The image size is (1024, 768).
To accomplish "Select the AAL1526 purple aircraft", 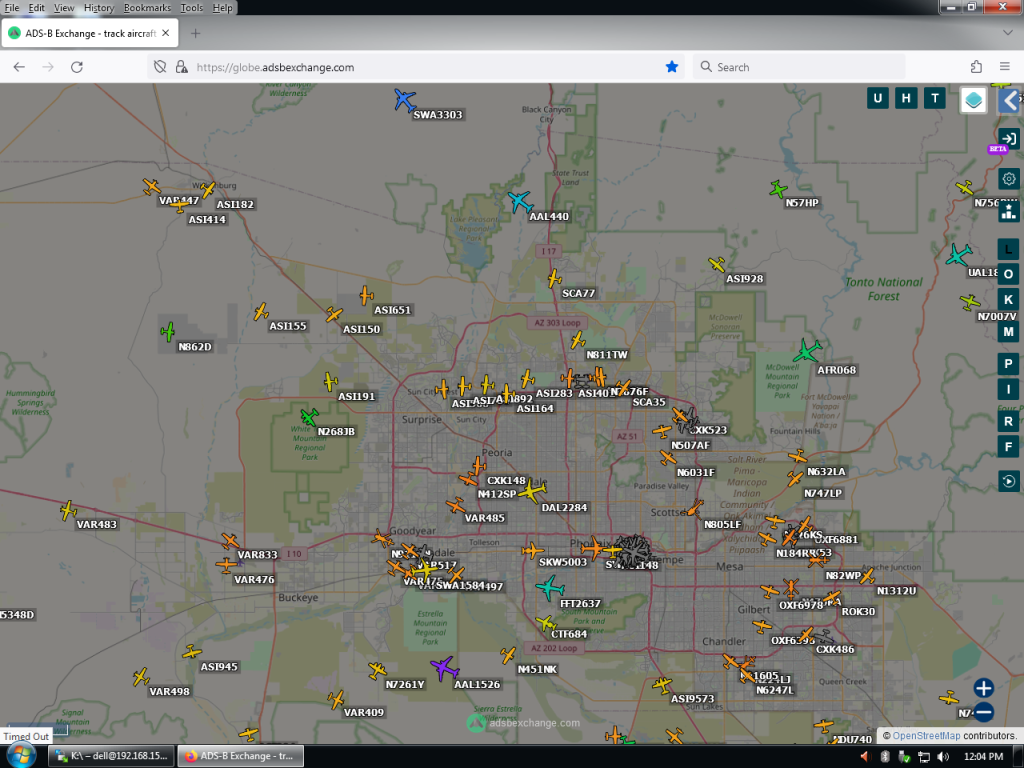I will pyautogui.click(x=444, y=668).
